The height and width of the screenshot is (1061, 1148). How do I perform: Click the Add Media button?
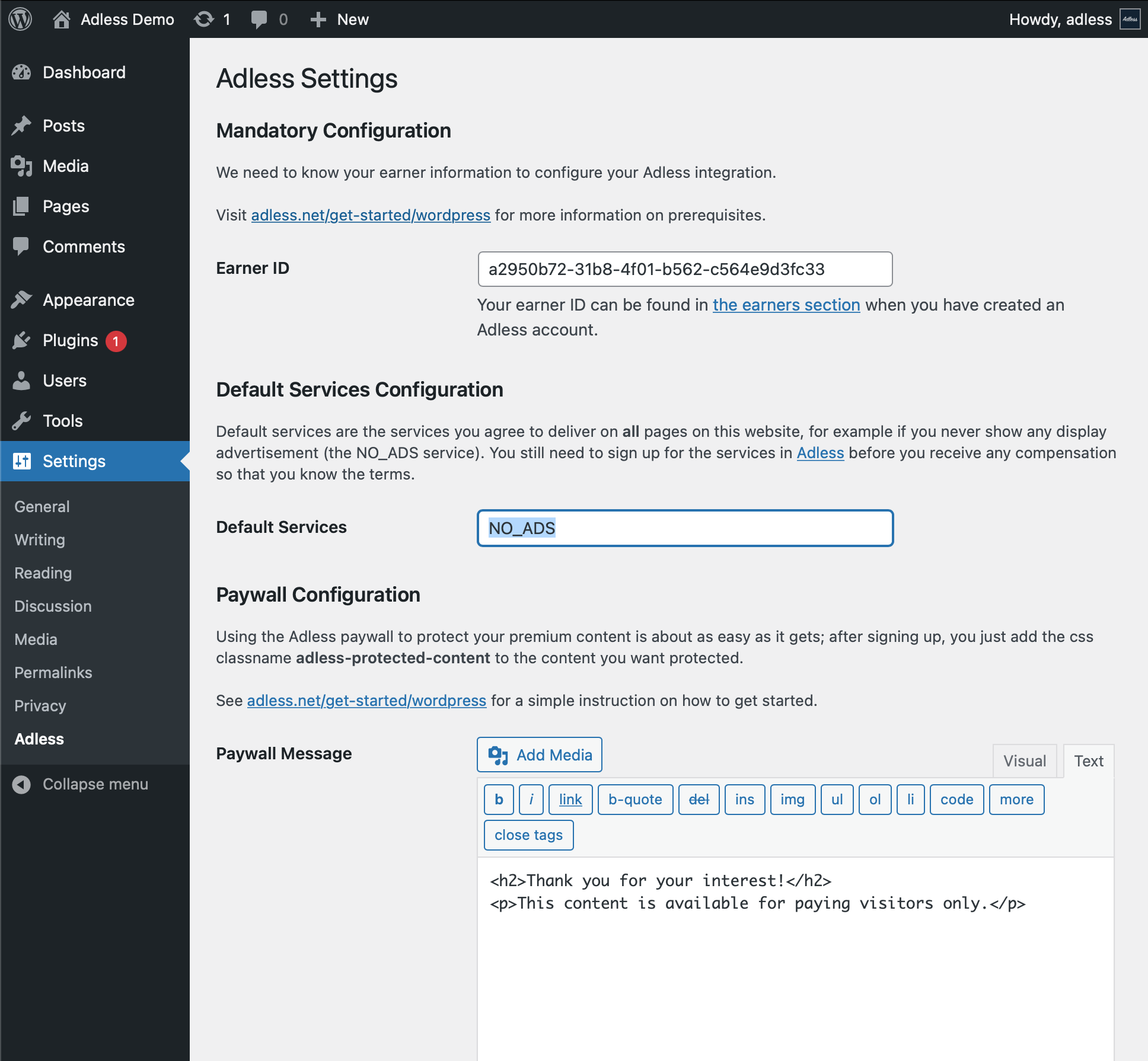click(539, 755)
